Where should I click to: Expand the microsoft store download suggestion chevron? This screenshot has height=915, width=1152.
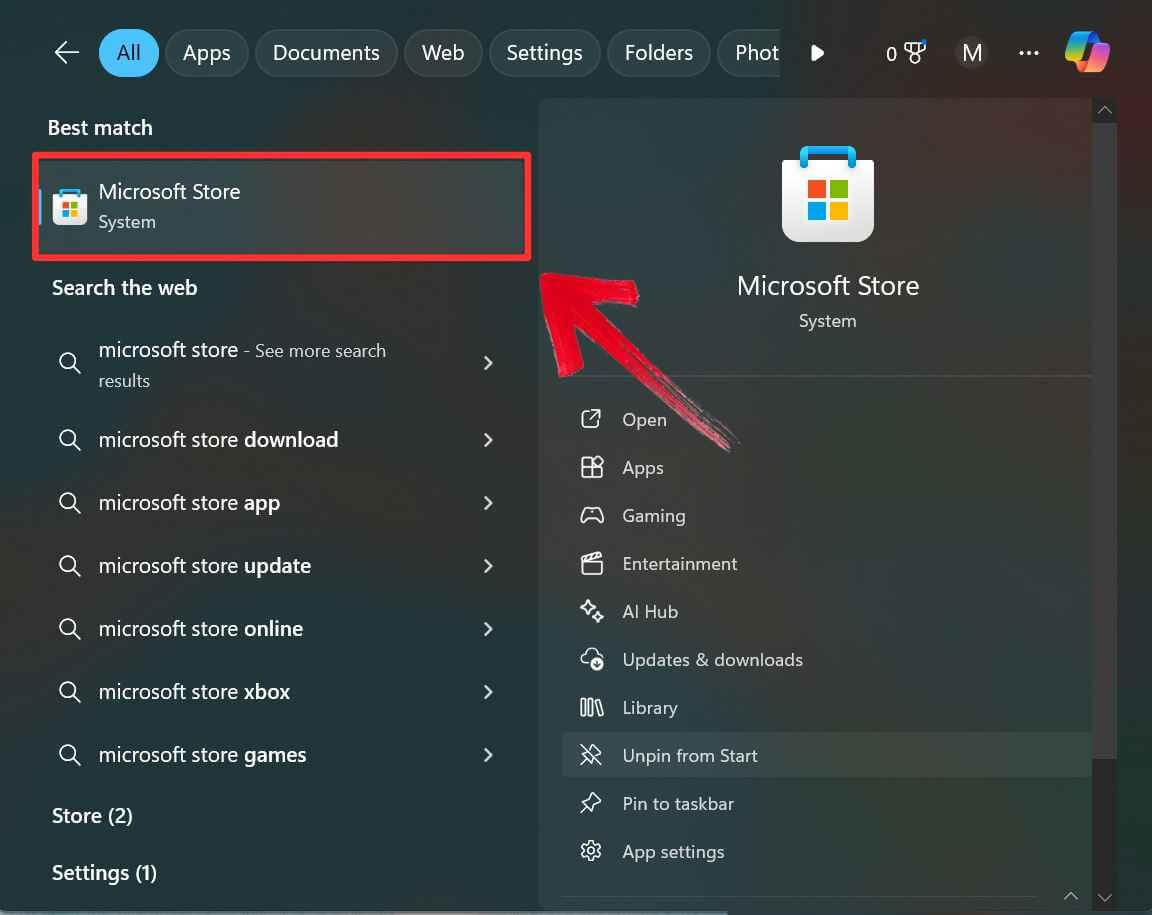(x=488, y=440)
